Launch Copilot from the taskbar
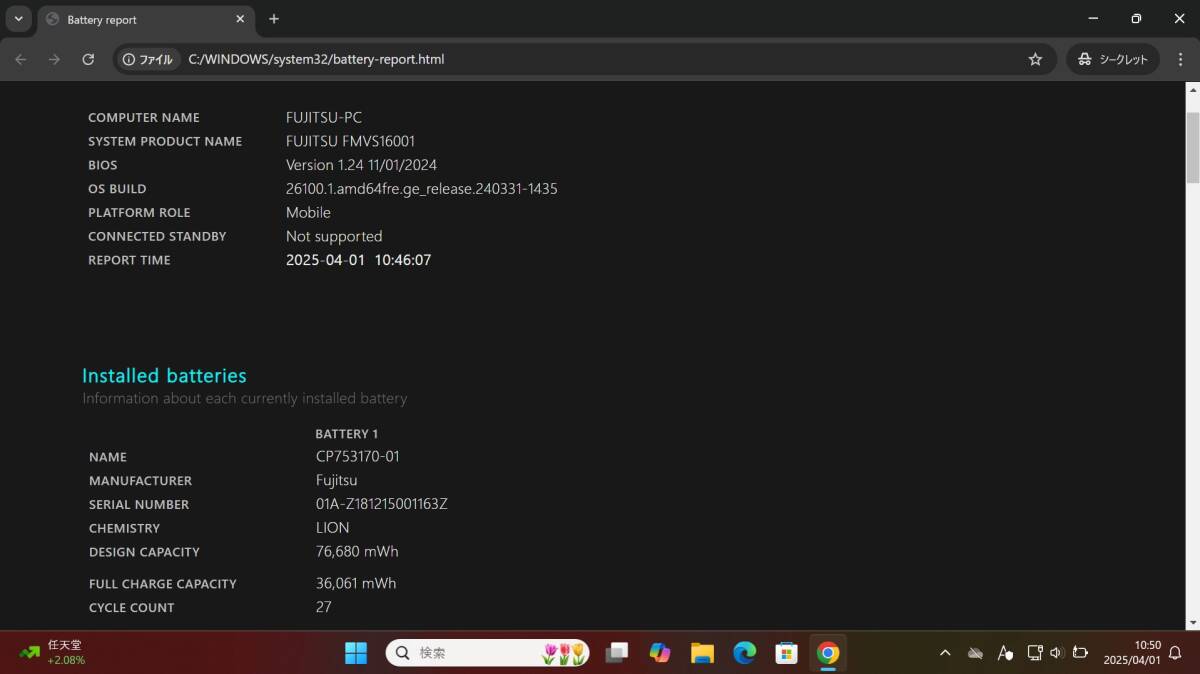Viewport: 1200px width, 674px height. pos(660,653)
